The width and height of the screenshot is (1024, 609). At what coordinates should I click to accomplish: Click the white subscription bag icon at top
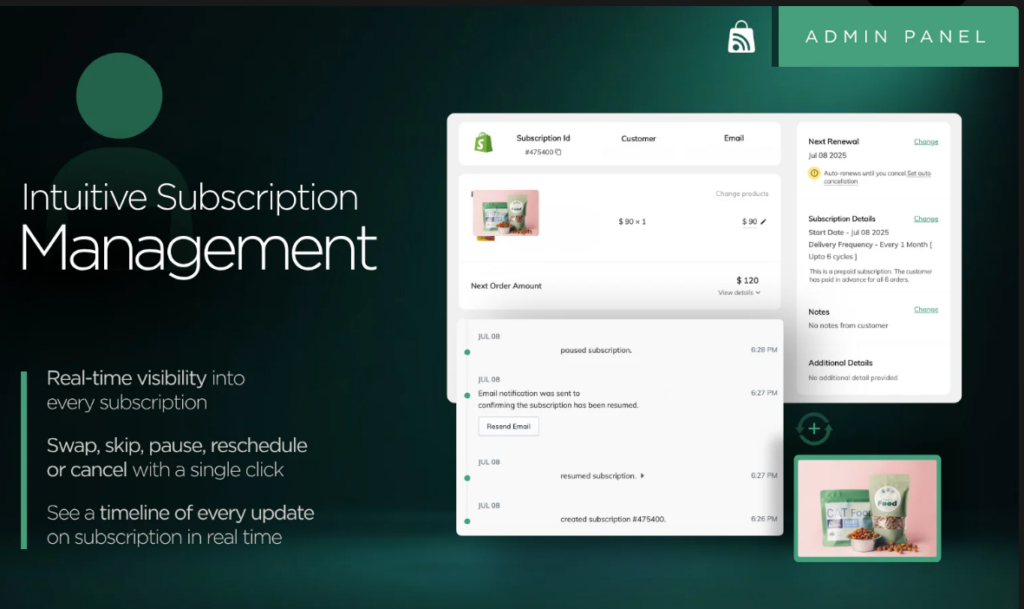[741, 37]
